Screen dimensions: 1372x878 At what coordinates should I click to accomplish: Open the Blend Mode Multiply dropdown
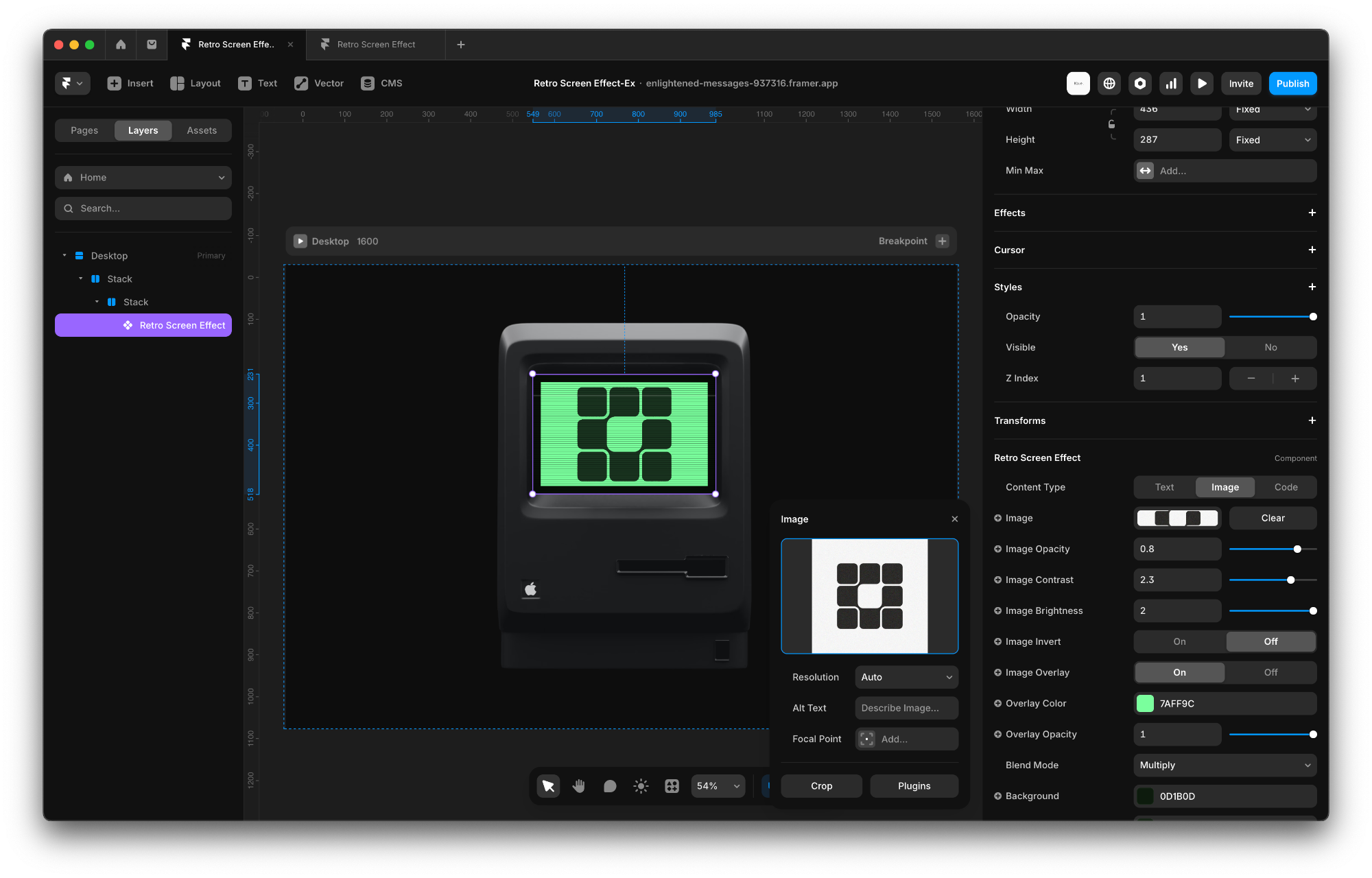pos(1225,765)
